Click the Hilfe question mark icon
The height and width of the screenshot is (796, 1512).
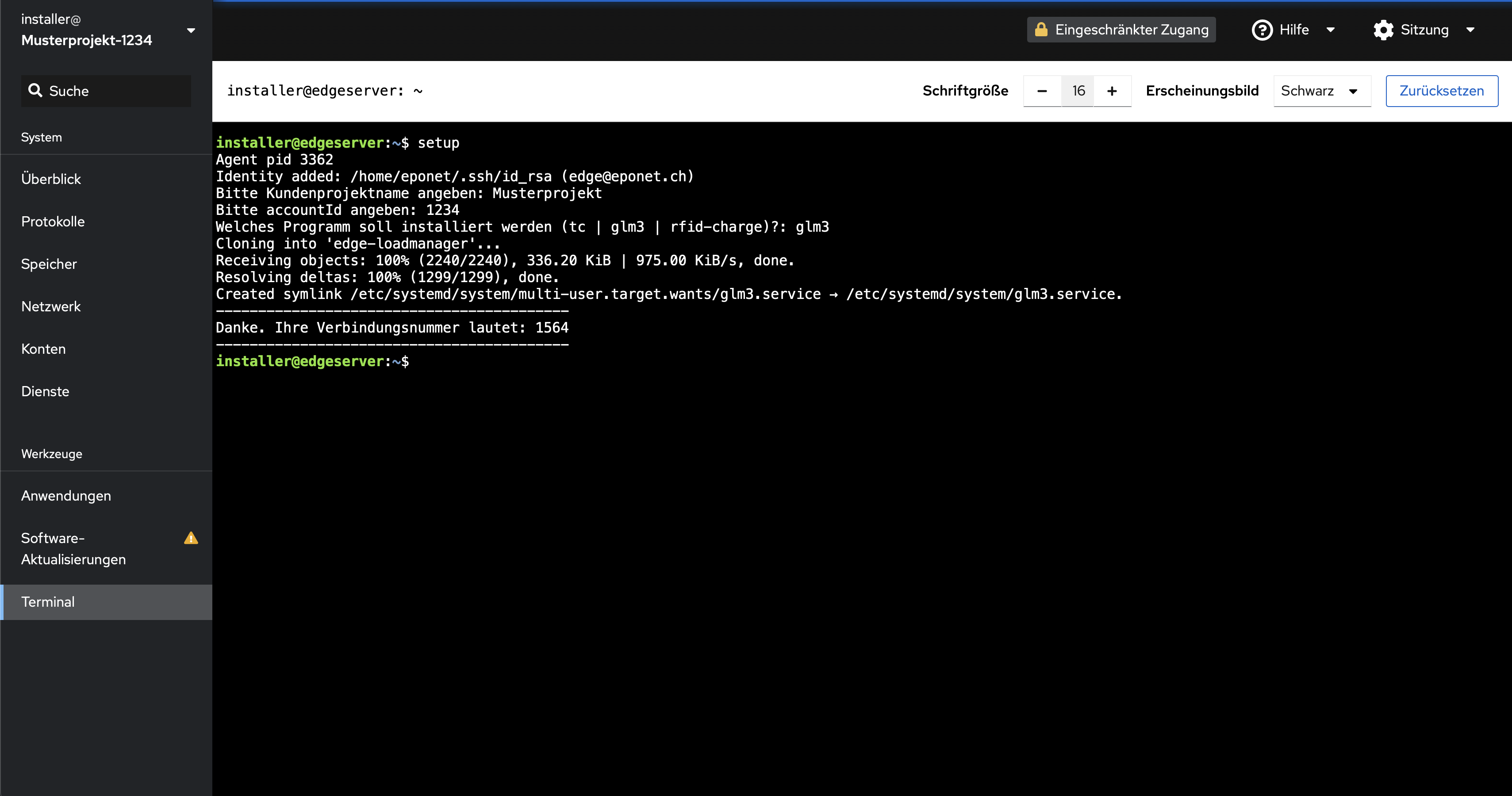1262,30
